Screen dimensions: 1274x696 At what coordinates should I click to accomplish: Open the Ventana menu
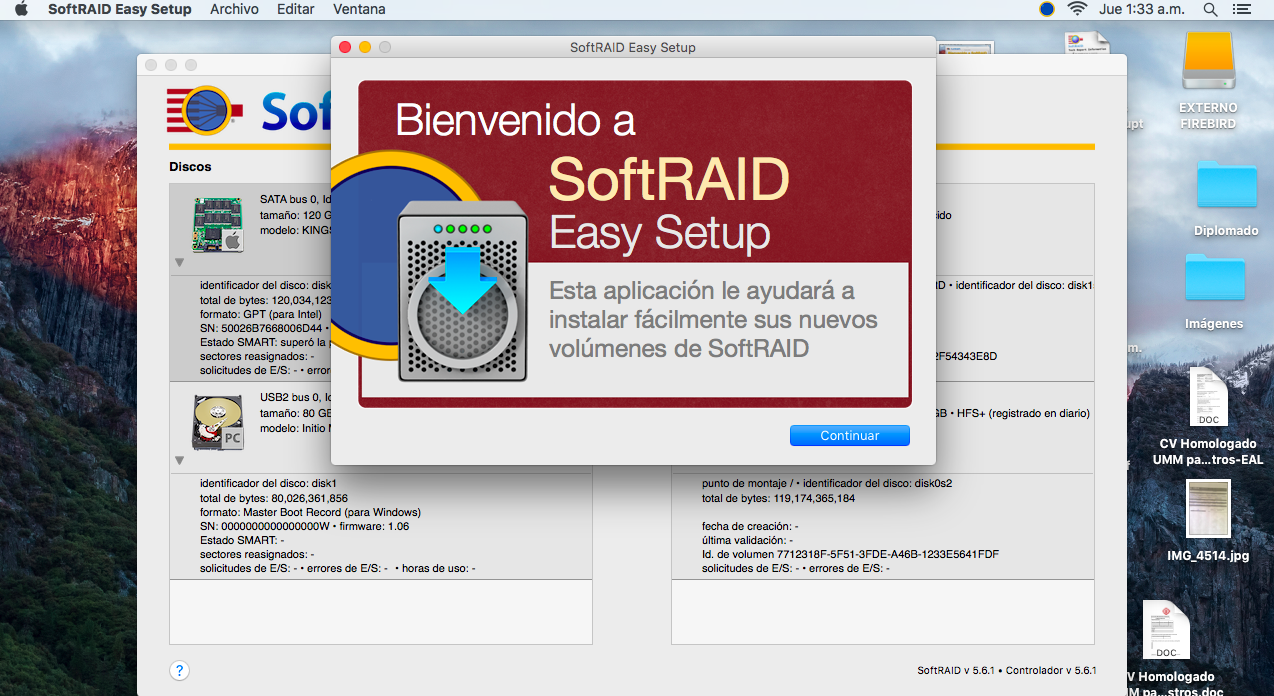[359, 9]
